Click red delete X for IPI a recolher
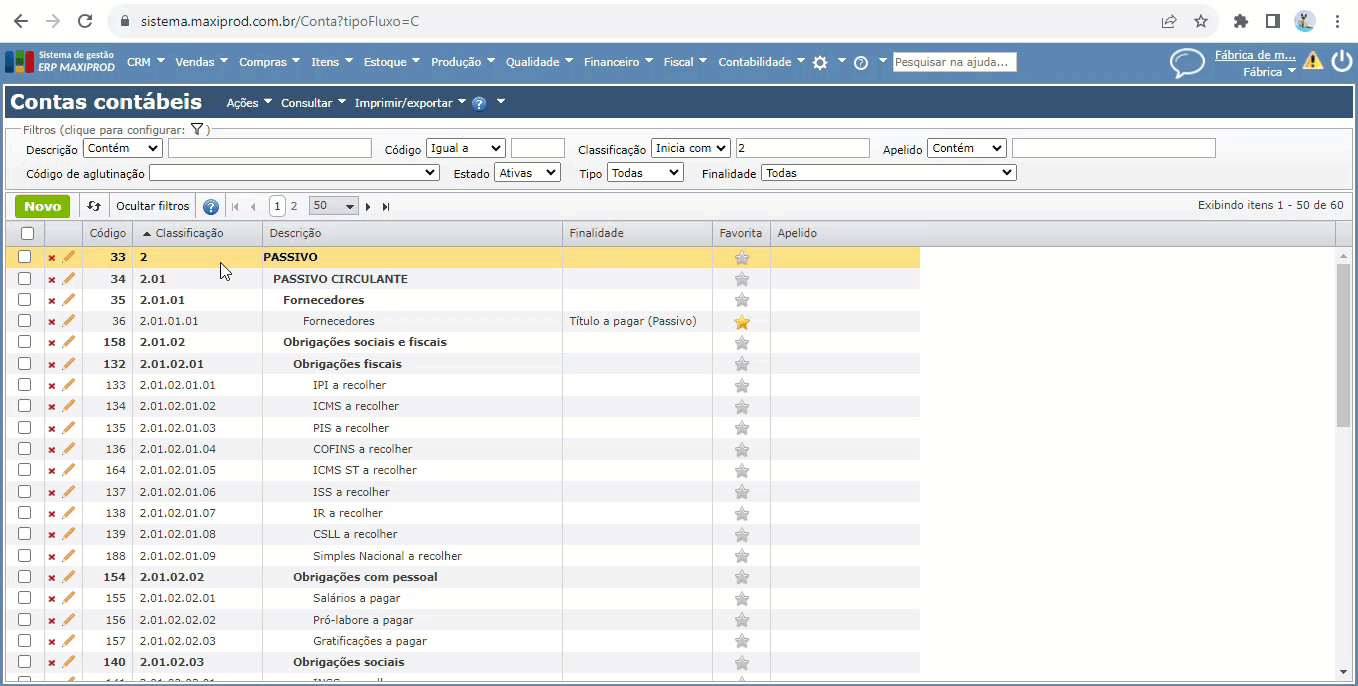Image resolution: width=1358 pixels, height=686 pixels. (x=52, y=386)
